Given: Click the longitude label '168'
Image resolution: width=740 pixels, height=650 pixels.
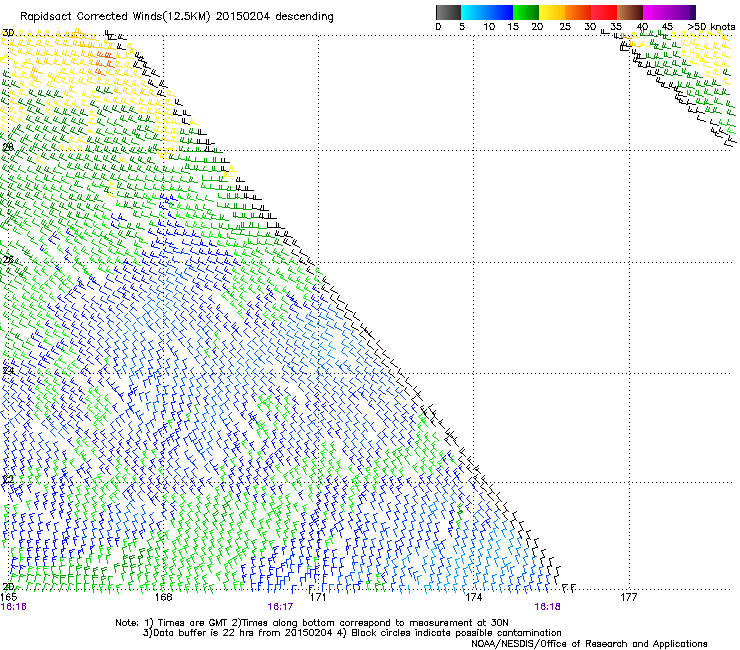Looking at the screenshot, I should 163,597.
